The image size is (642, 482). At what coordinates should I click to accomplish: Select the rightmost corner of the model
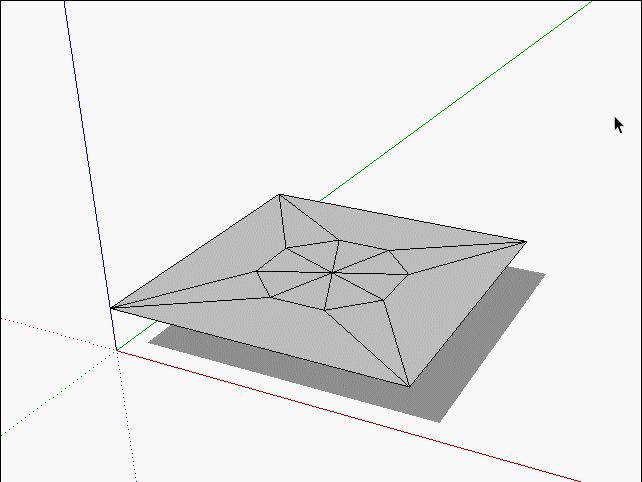(x=525, y=241)
